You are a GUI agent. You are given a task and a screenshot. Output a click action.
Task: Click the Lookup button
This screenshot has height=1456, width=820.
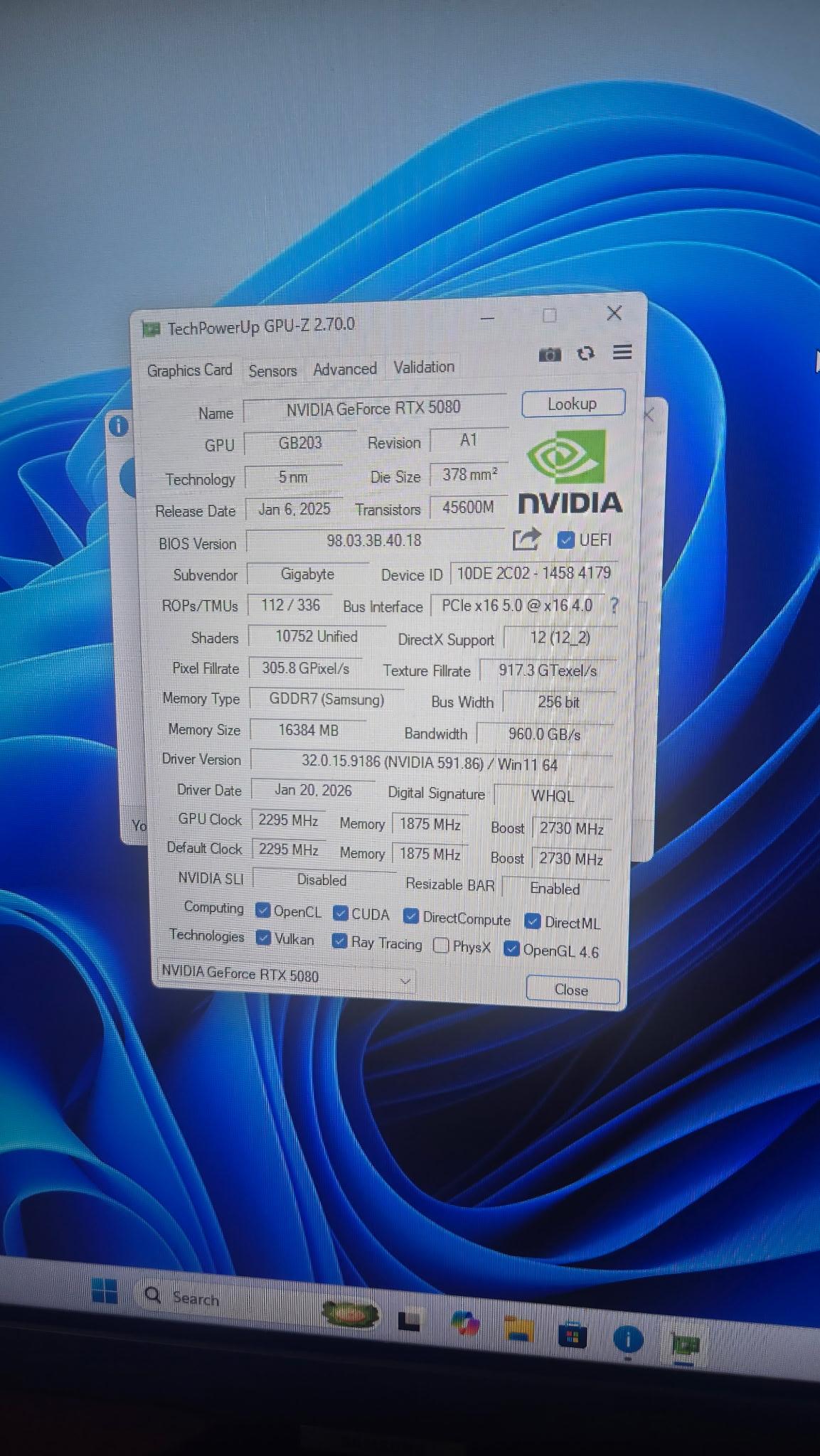point(573,404)
